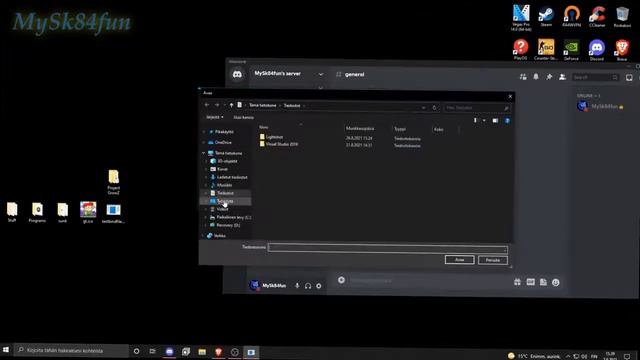Refresh the file dialog folder view
This screenshot has height=360, width=640.
(434, 108)
